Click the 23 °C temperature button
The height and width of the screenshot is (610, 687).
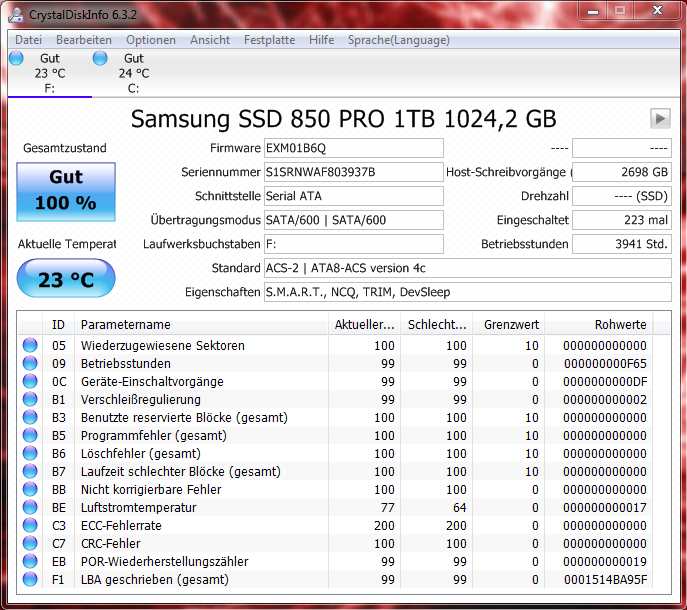click(66, 278)
